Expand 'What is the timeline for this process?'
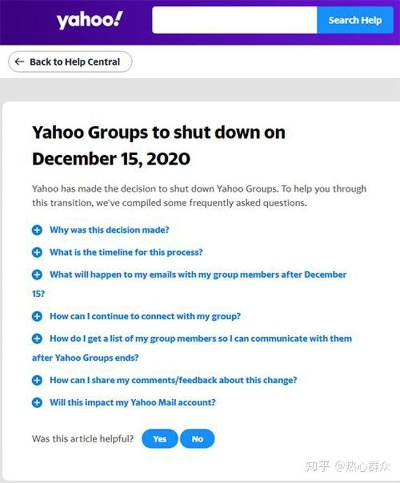This screenshot has width=400, height=483. pos(126,252)
